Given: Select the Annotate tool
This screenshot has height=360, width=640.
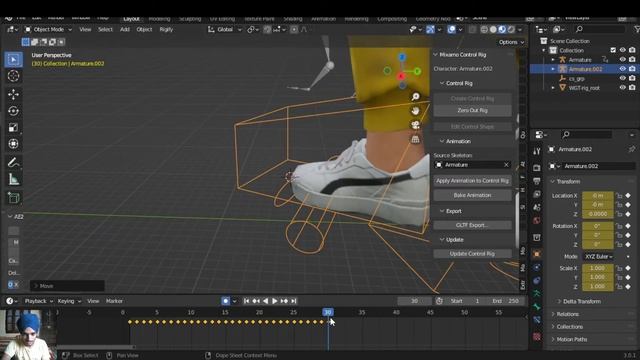Looking at the screenshot, I should point(13,162).
